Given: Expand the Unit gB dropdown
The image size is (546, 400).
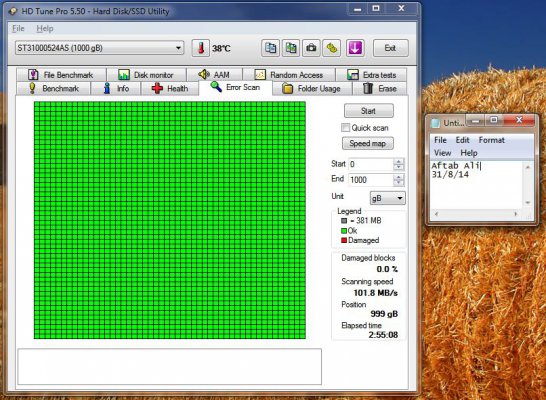Looking at the screenshot, I should 388,198.
